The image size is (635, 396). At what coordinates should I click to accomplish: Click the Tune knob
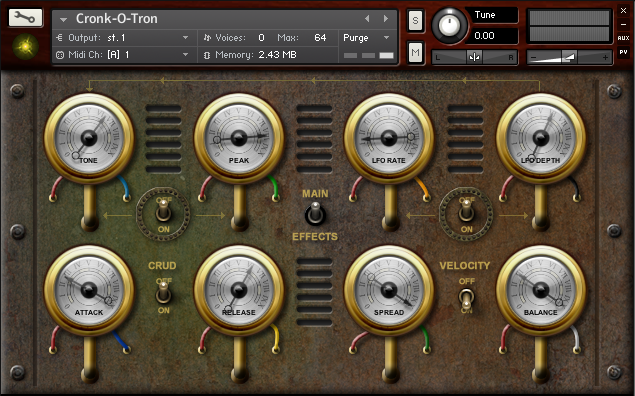[449, 26]
